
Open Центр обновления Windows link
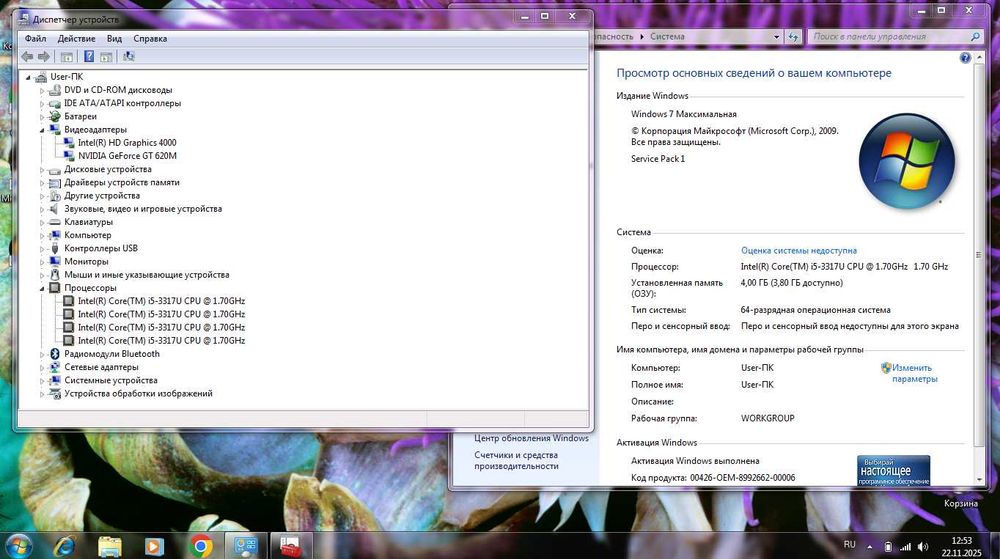(x=531, y=438)
